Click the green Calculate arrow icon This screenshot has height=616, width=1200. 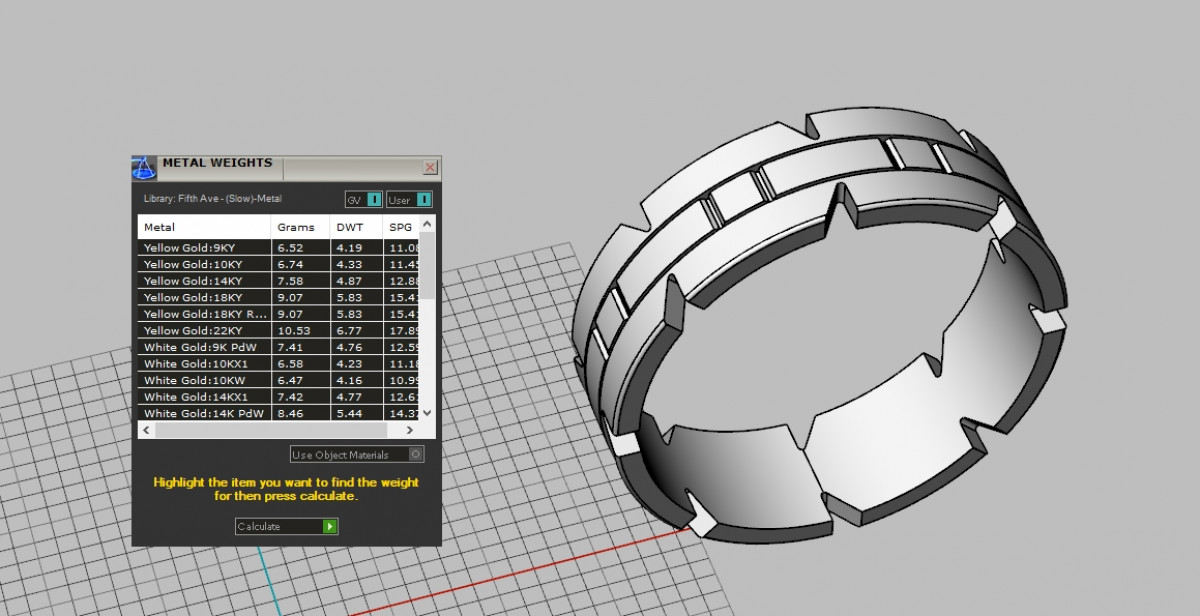pos(330,526)
